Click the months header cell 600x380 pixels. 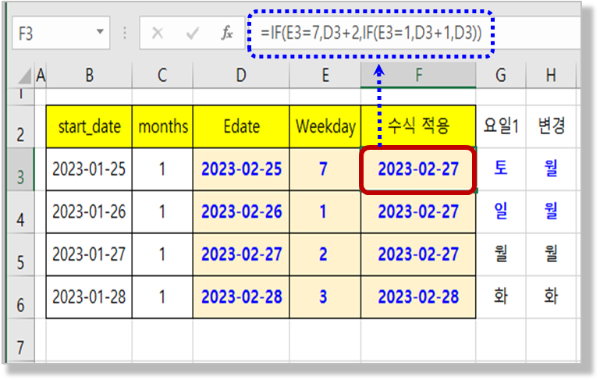[162, 127]
